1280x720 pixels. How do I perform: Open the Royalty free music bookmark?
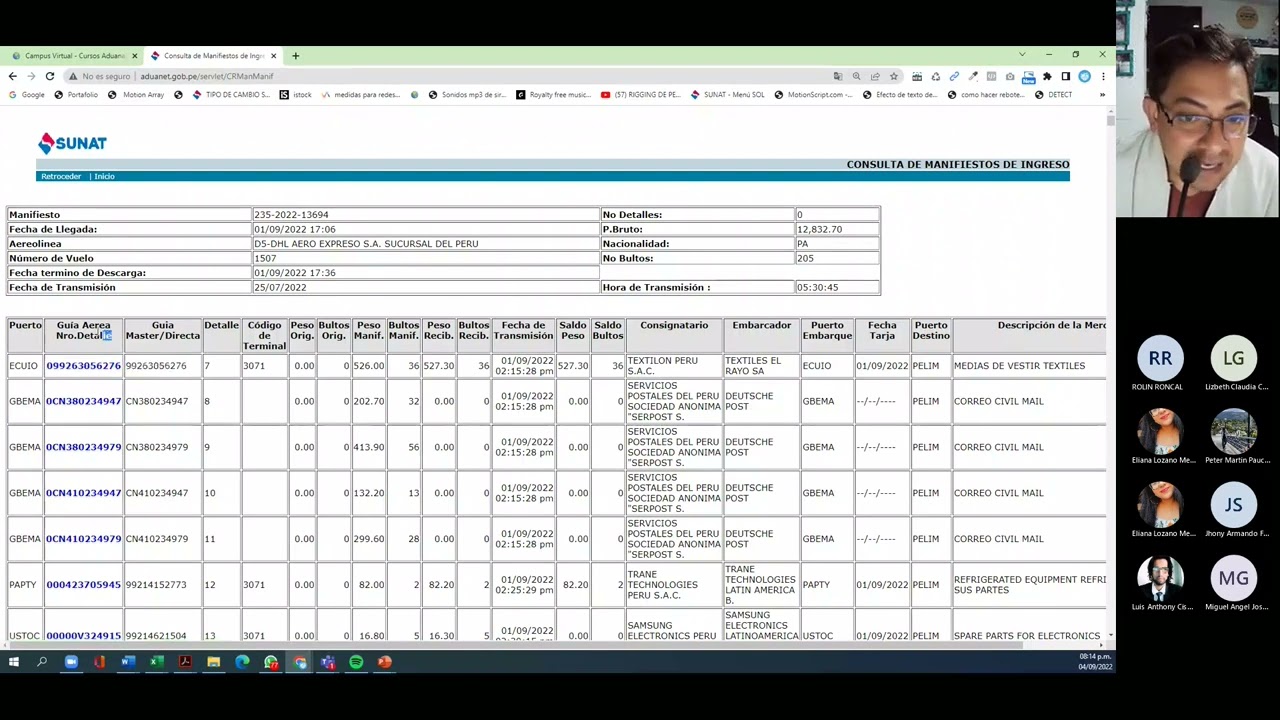553,95
